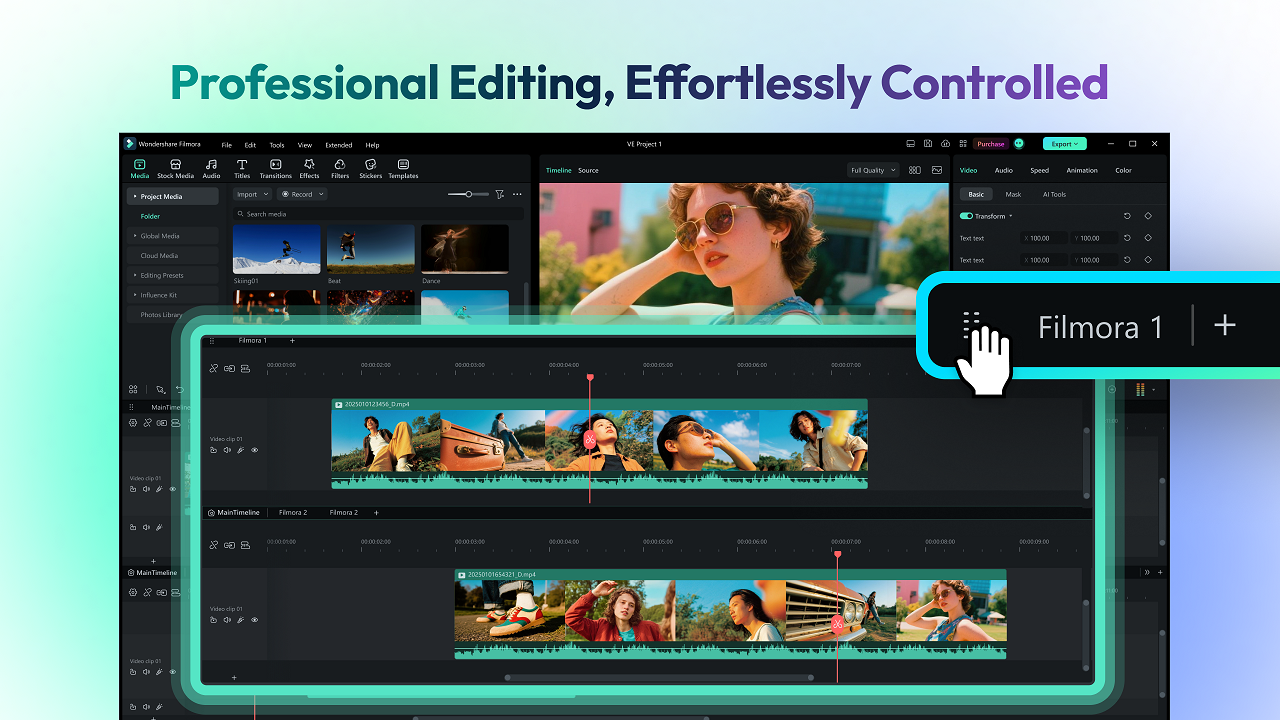This screenshot has height=720, width=1280.
Task: Click the chain link icon in the Filmora 1 timeline toolbar
Action: pos(213,368)
